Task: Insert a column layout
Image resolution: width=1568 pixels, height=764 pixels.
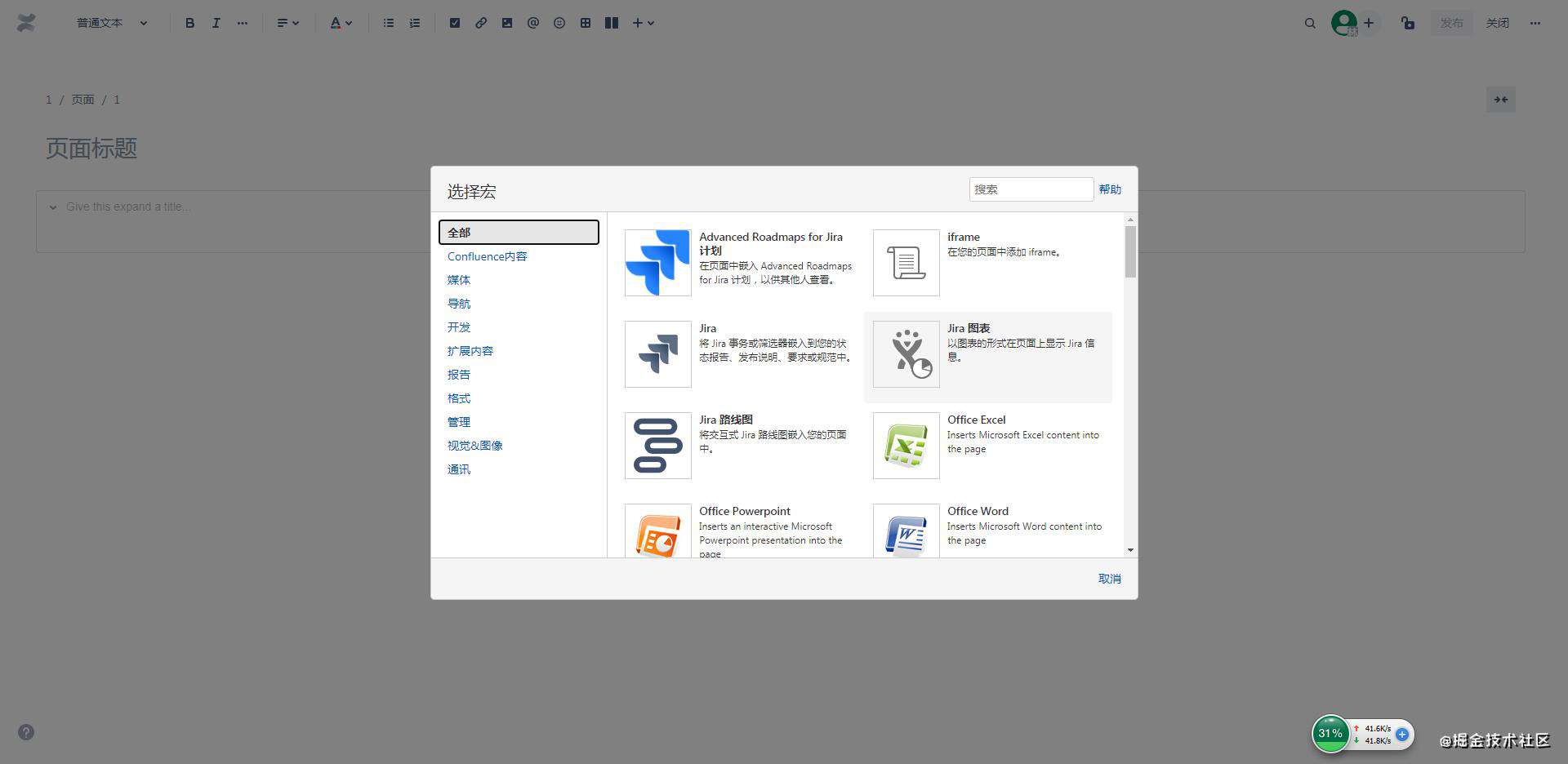Action: 612,23
